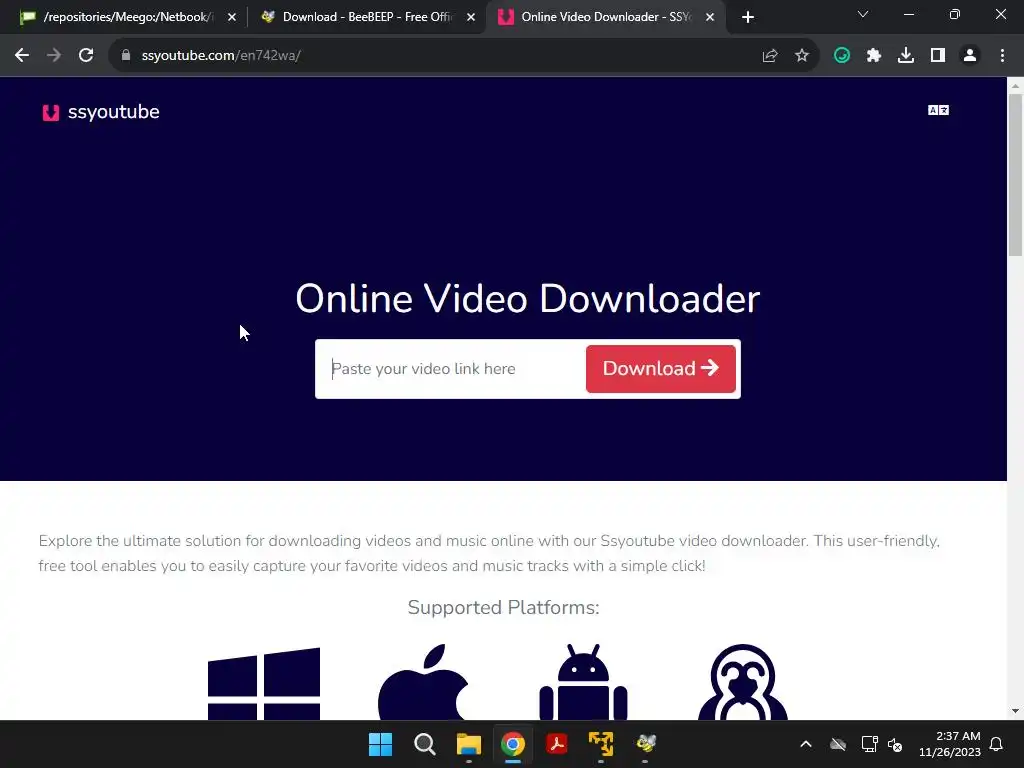The image size is (1024, 768).
Task: Share this page using the share icon
Action: click(770, 56)
